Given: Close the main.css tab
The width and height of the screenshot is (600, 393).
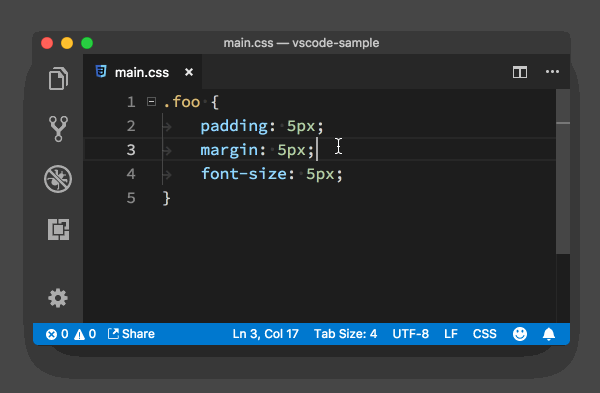Looking at the screenshot, I should [x=189, y=72].
